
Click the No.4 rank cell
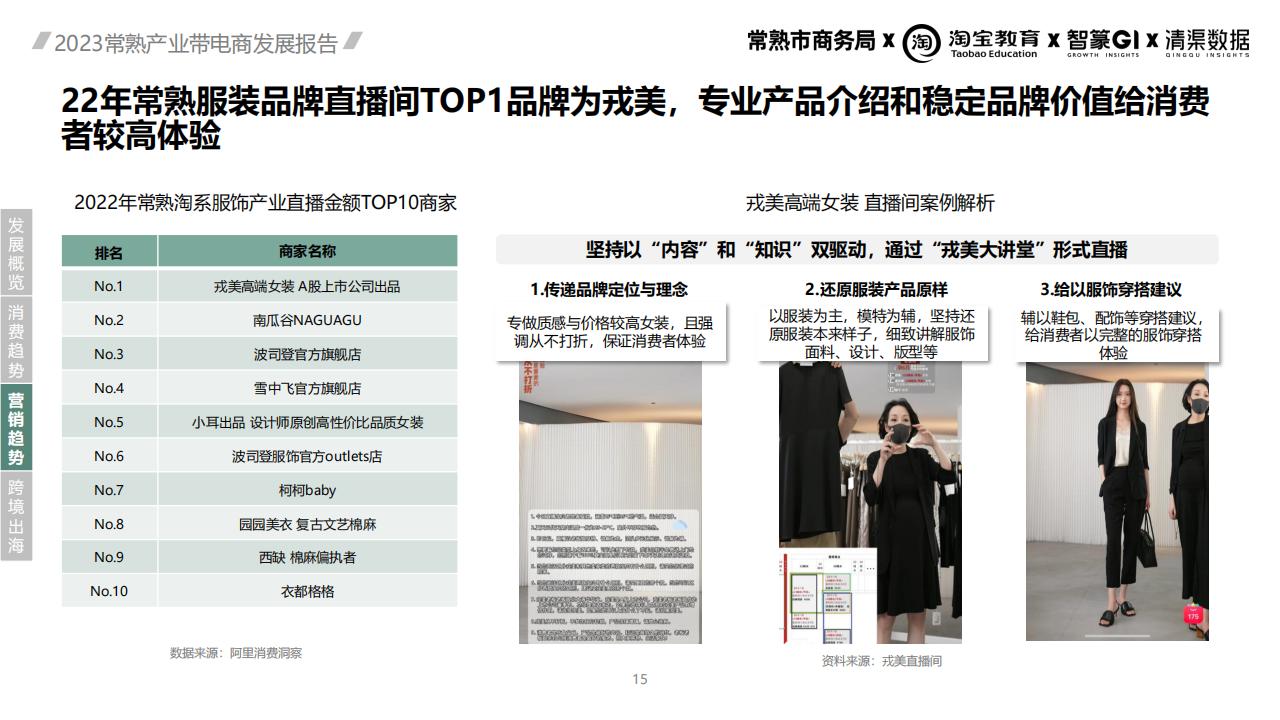109,388
